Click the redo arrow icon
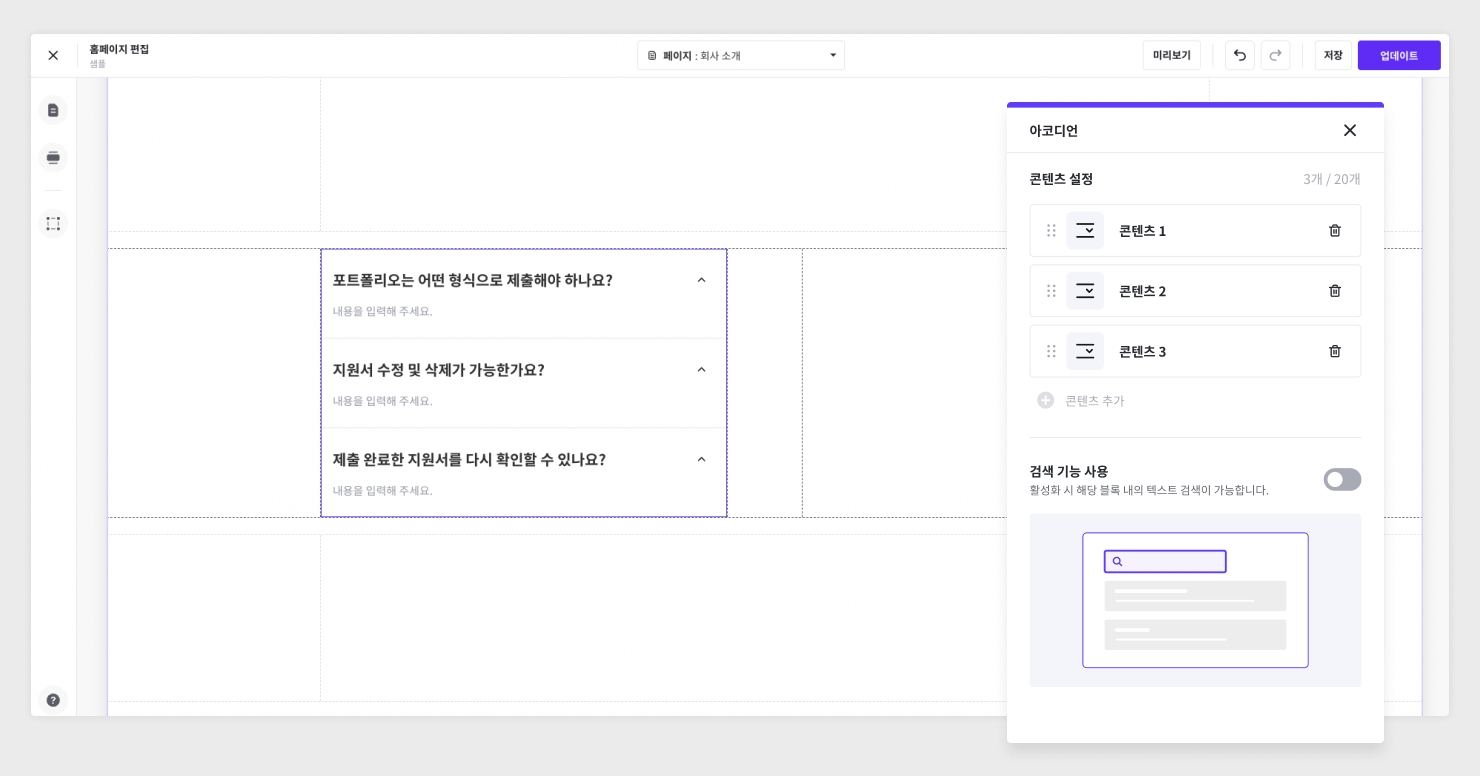Image resolution: width=1480 pixels, height=776 pixels. (1275, 55)
